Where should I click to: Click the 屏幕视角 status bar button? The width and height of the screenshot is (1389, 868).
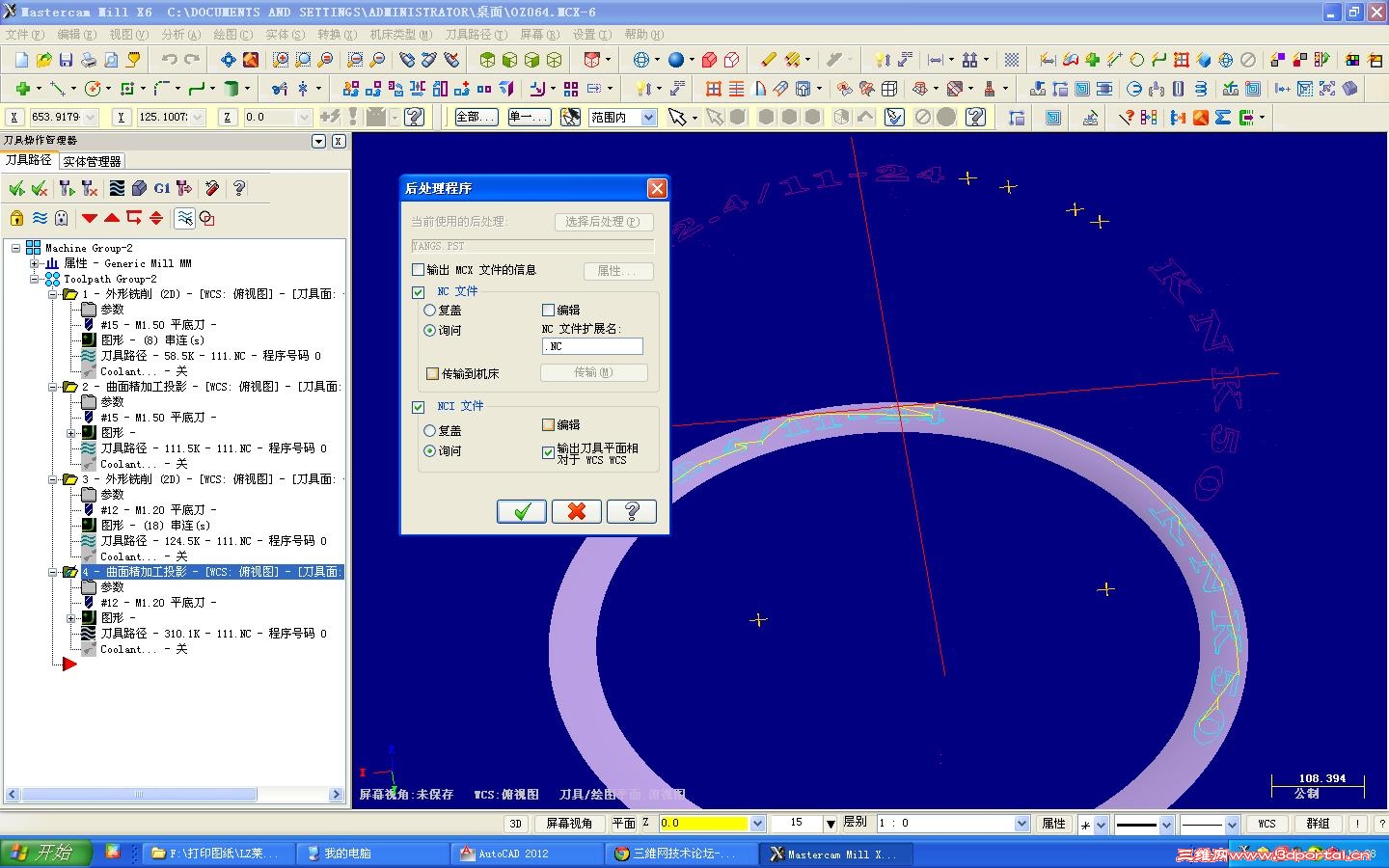point(569,824)
